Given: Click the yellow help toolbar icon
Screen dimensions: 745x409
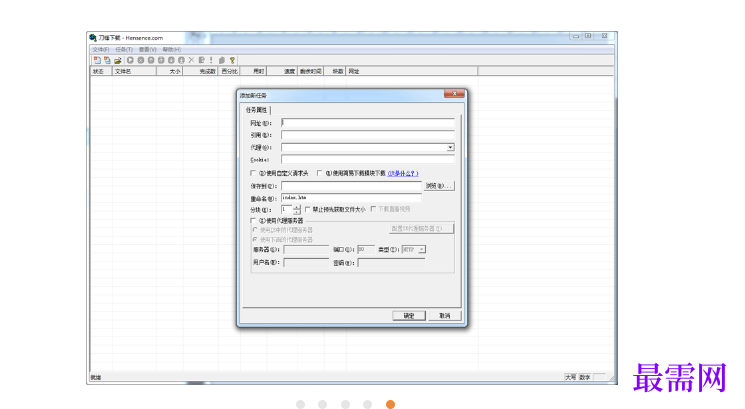Looking at the screenshot, I should (x=232, y=60).
